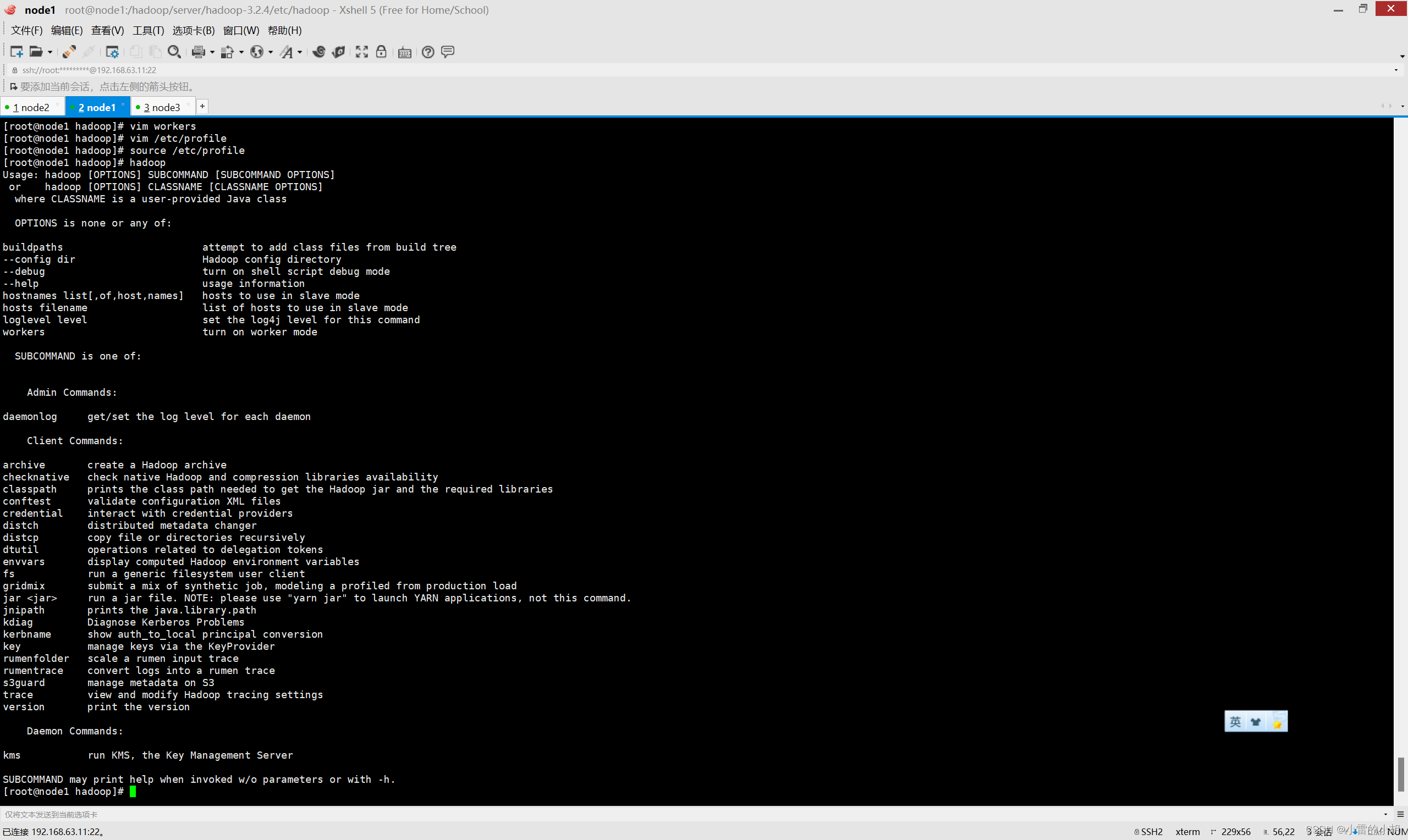Viewport: 1408px width, 840px height.
Task: Click the padlock icon in address bar
Action: pos(15,70)
